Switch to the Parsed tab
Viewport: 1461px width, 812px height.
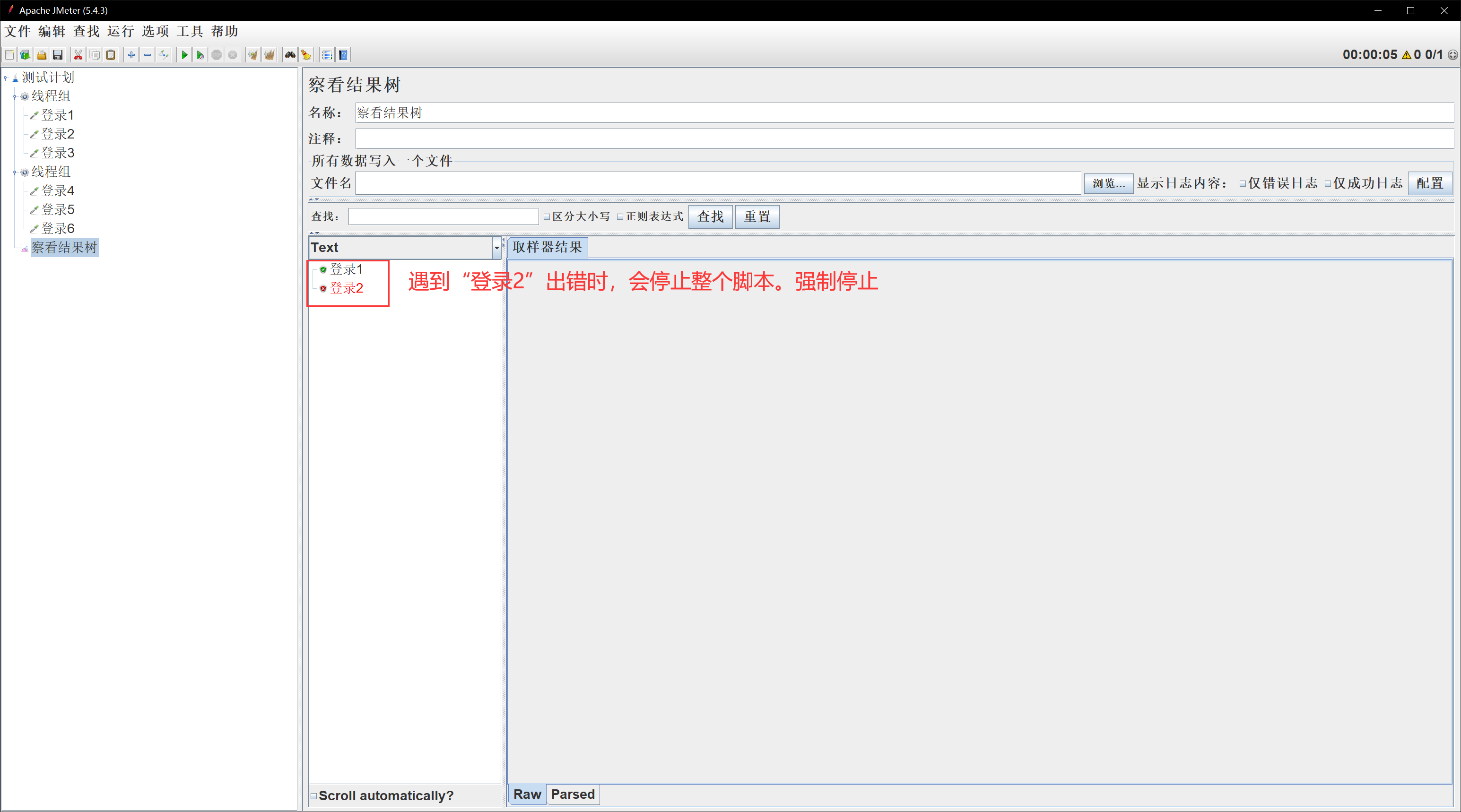[x=572, y=794]
